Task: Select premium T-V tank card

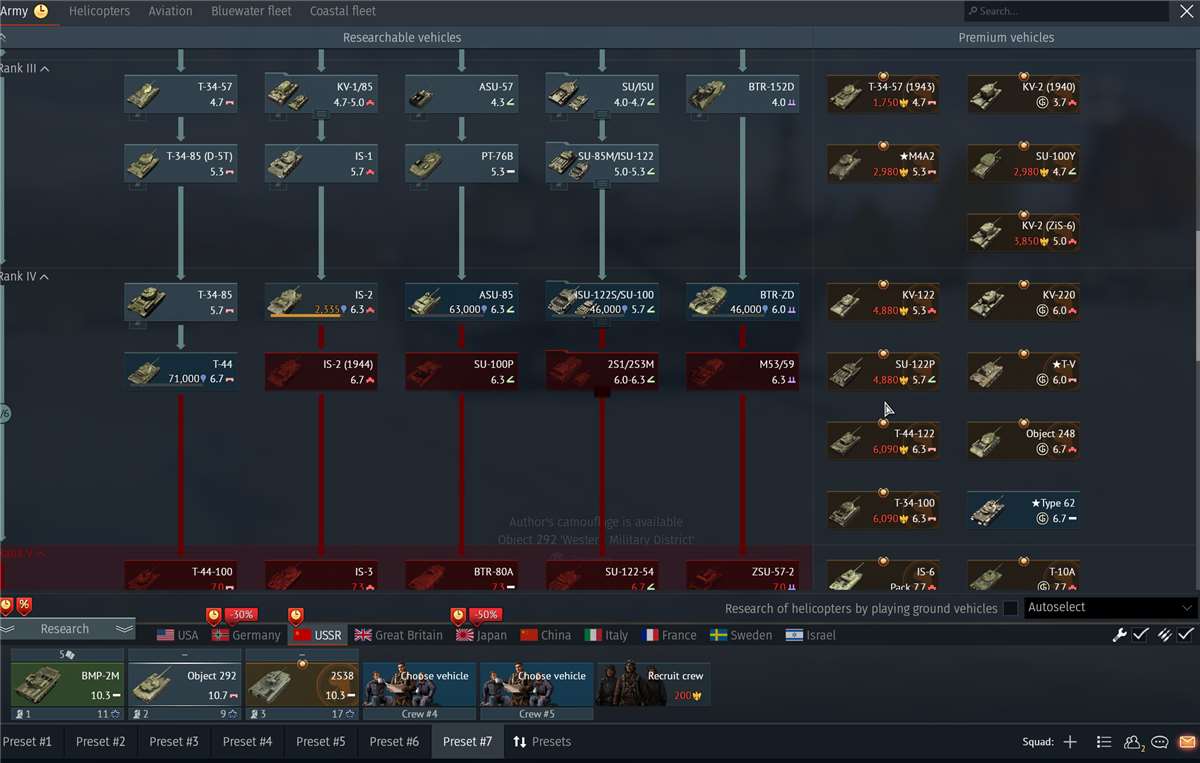Action: [1024, 371]
